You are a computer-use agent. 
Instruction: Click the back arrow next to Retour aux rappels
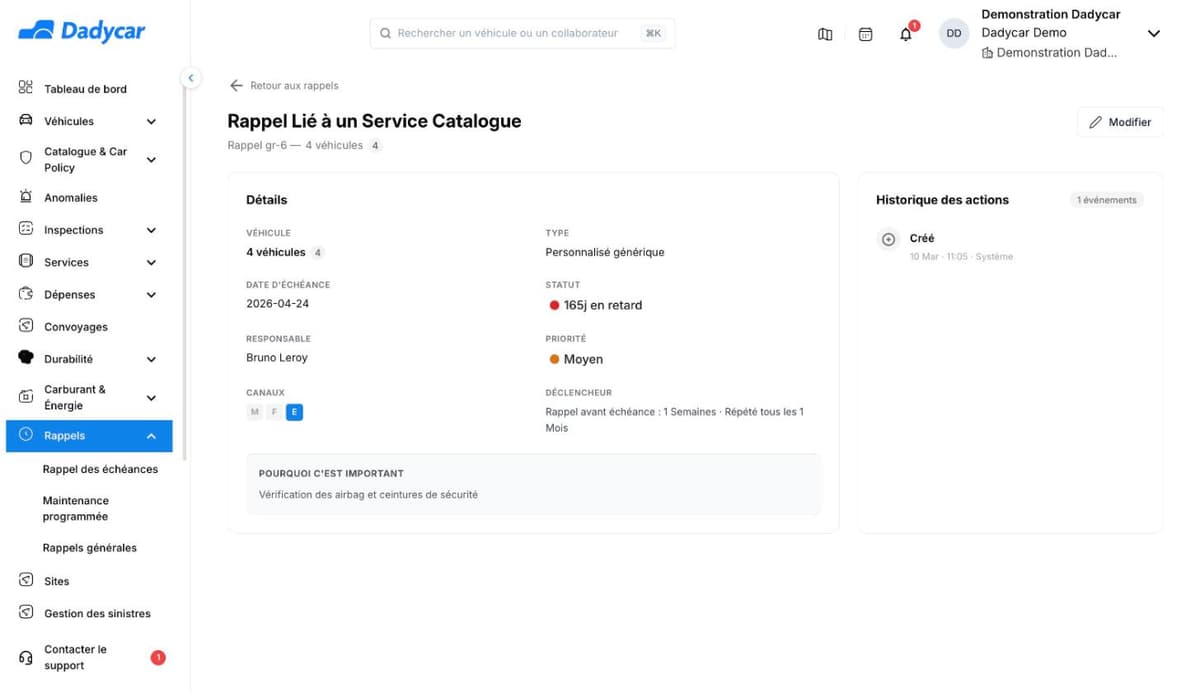click(x=236, y=86)
